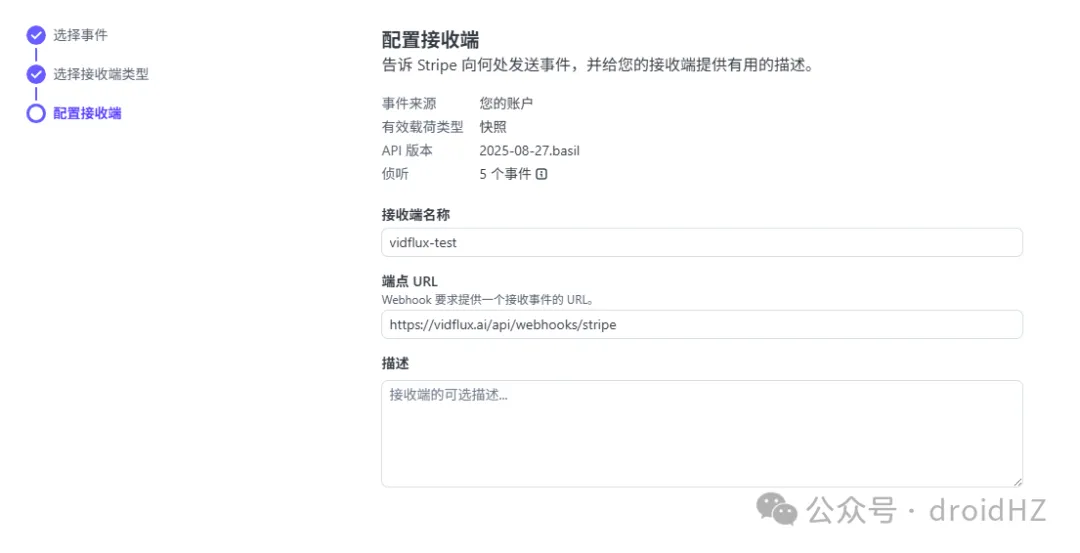Click the checkmark icon beside 选择事件
1080x553 pixels.
[x=36, y=35]
